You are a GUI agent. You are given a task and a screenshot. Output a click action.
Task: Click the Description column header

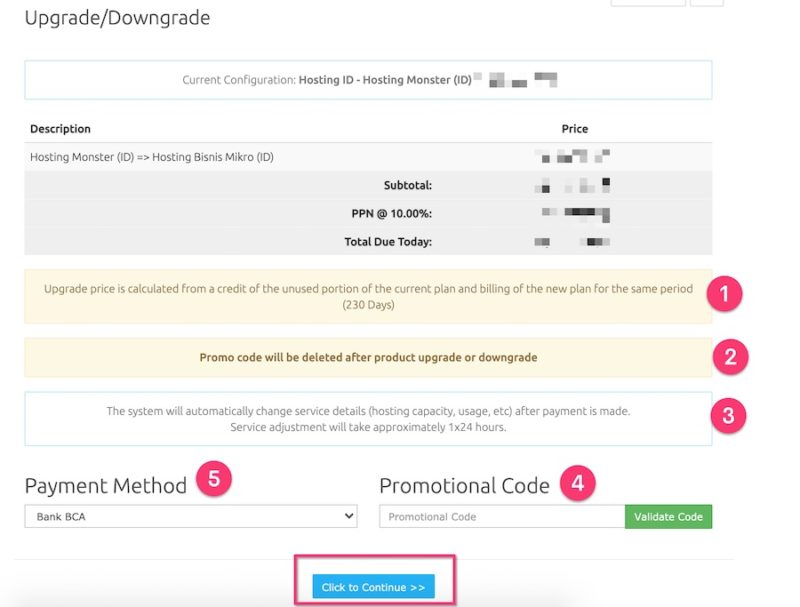click(60, 129)
